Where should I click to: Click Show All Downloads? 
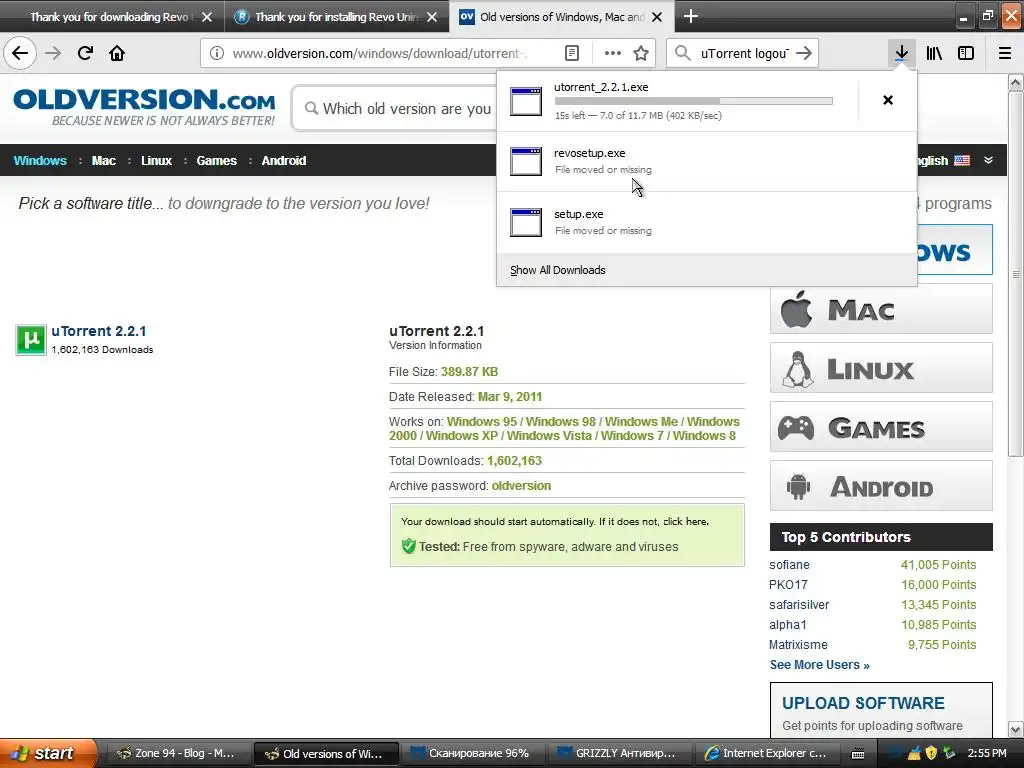coord(558,270)
